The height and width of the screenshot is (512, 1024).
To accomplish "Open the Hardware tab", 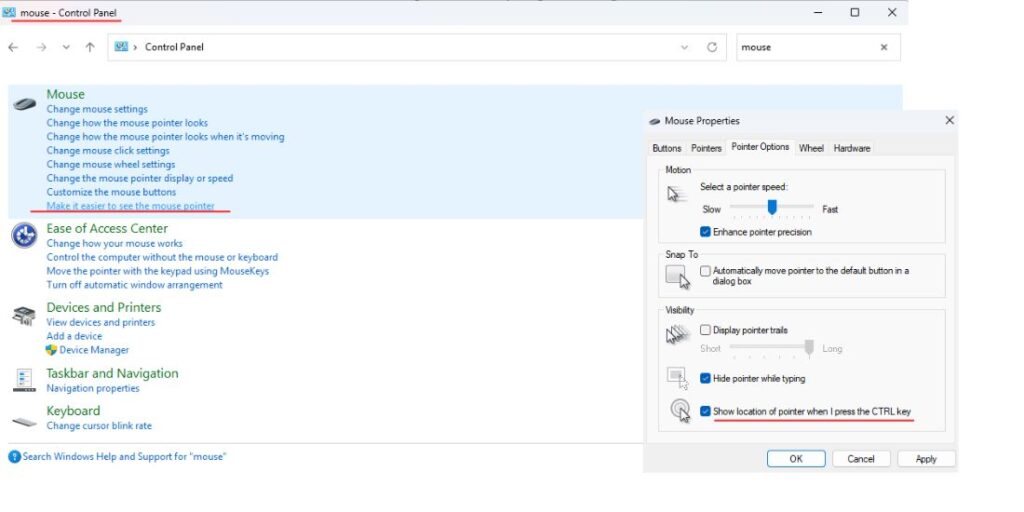I will click(x=851, y=148).
